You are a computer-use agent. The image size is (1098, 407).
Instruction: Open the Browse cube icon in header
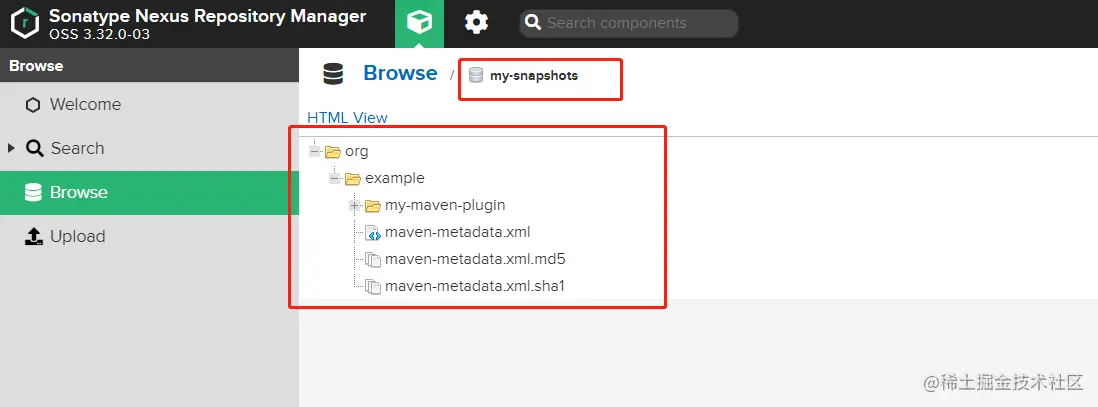coord(419,23)
